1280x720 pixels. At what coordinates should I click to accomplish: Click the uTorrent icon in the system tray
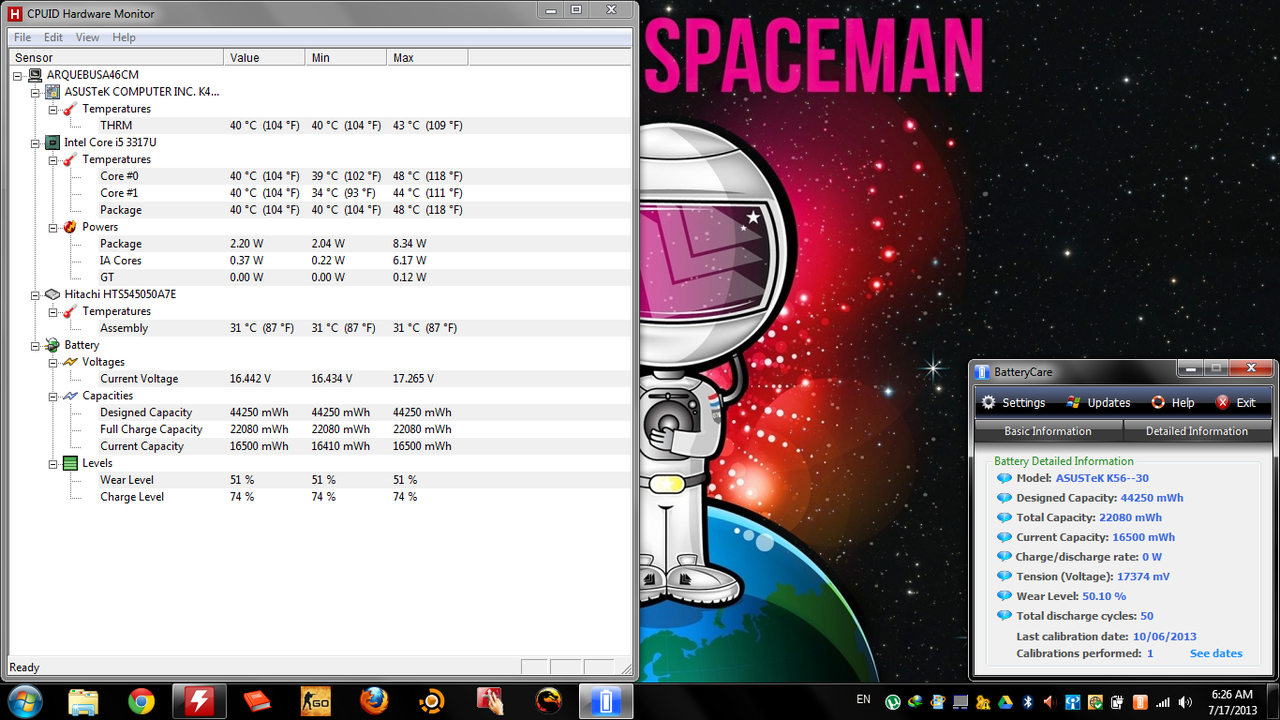893,702
